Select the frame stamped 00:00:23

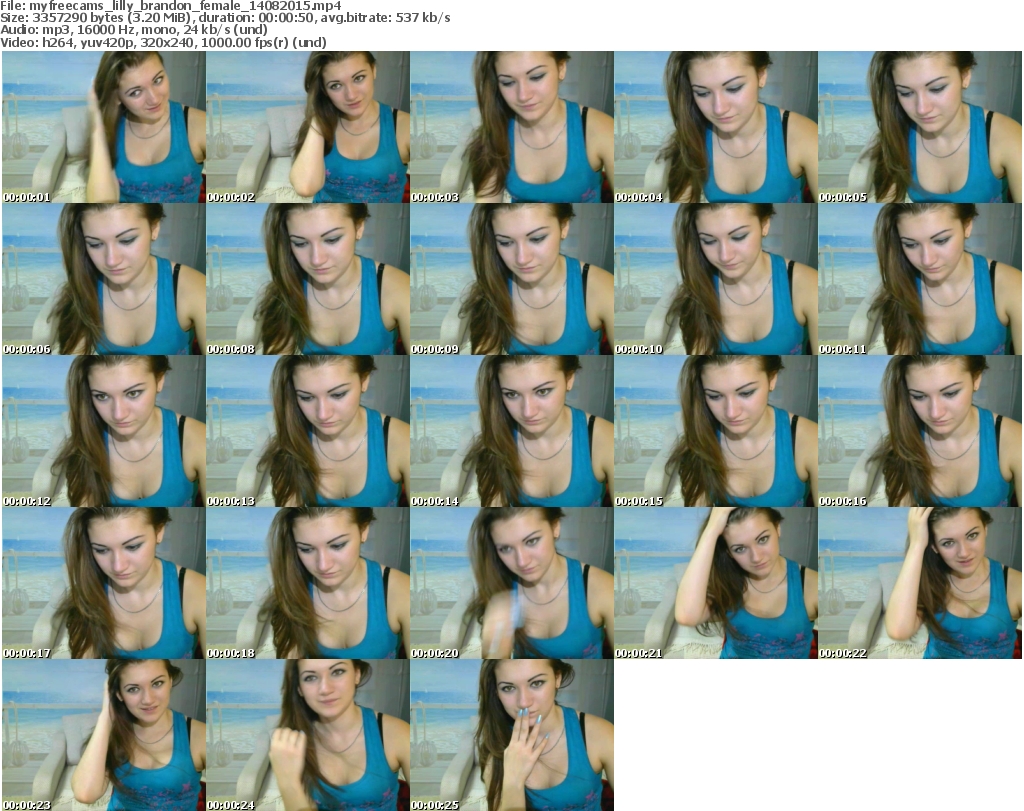point(104,735)
